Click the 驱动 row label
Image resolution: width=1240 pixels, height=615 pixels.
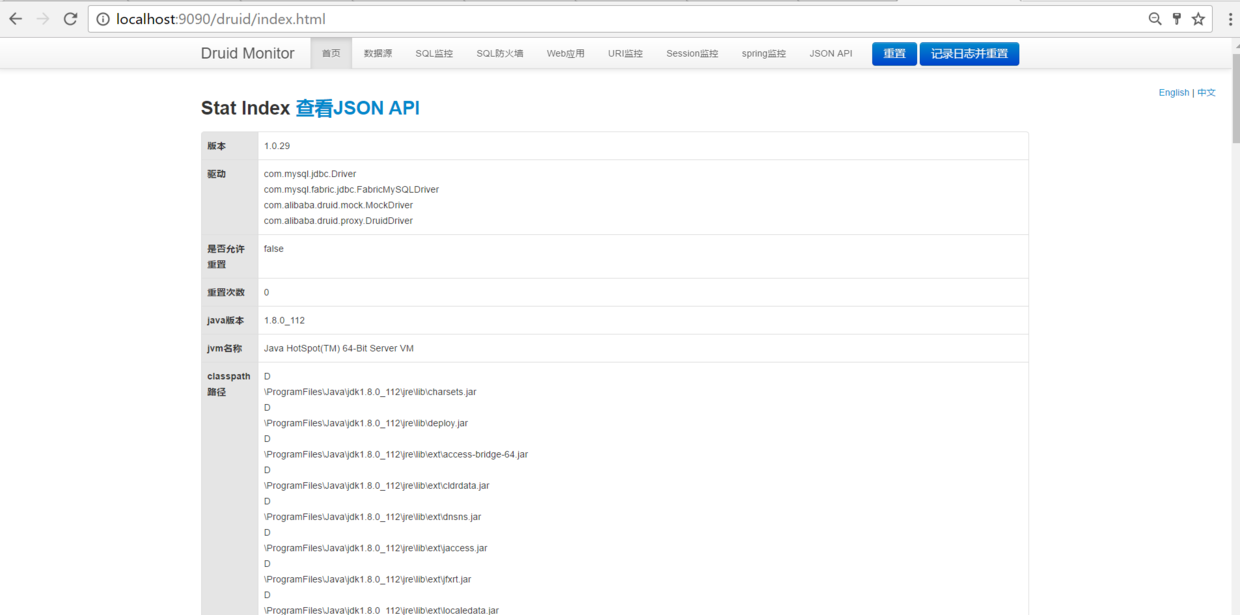[217, 174]
